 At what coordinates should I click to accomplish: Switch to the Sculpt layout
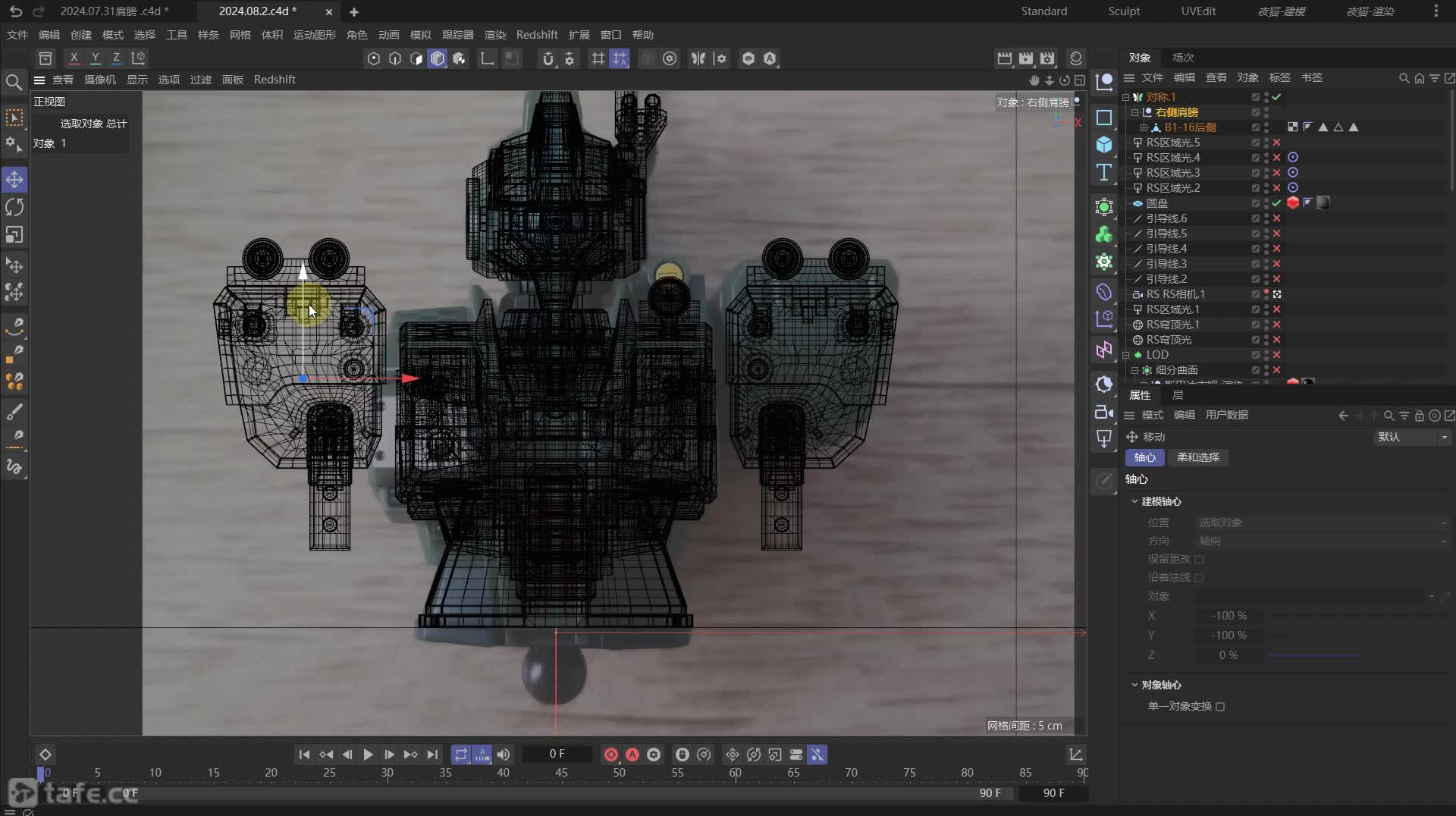point(1124,11)
